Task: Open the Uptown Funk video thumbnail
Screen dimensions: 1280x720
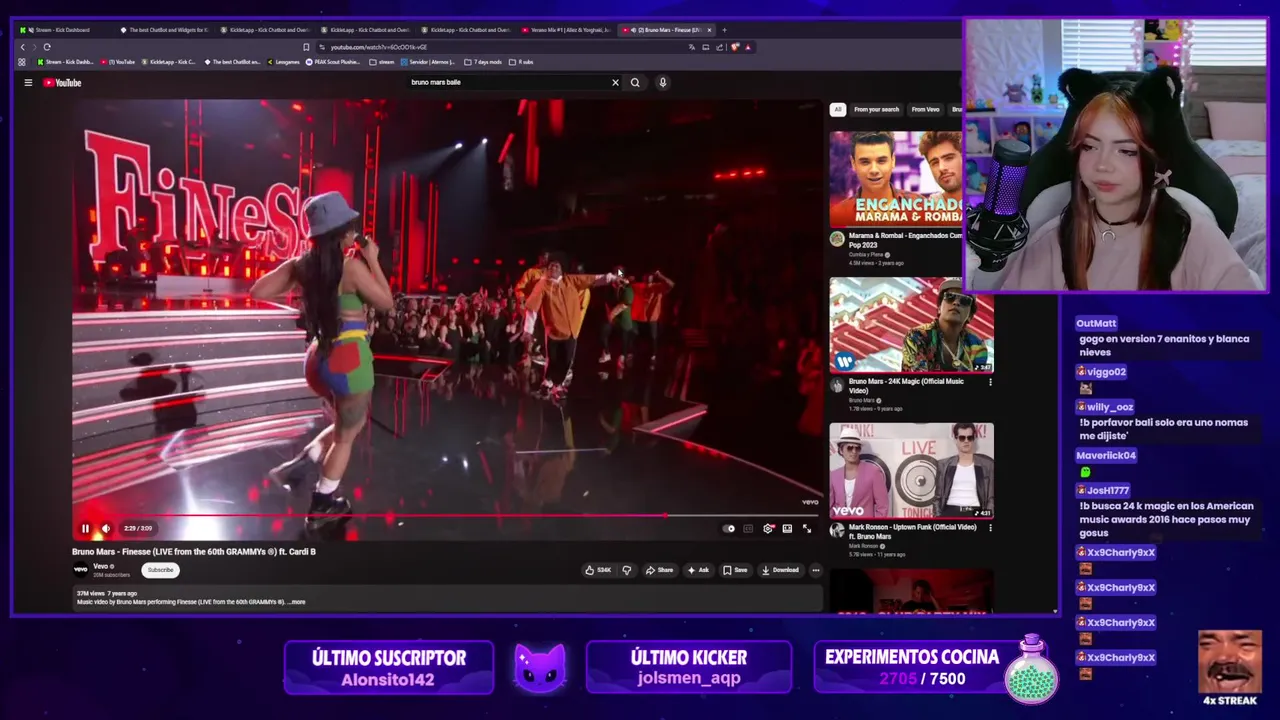Action: click(x=911, y=470)
